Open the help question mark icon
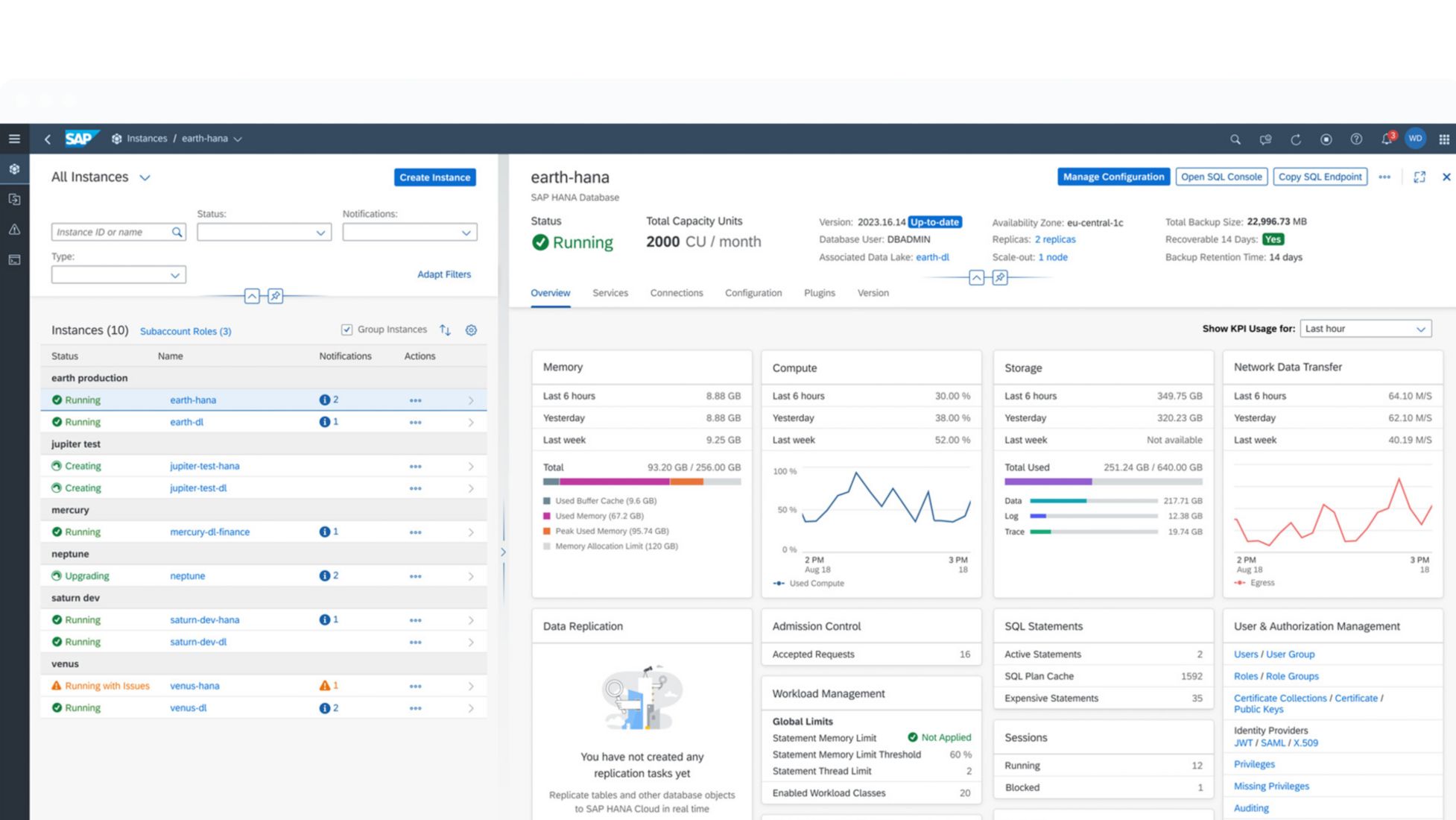Image resolution: width=1456 pixels, height=820 pixels. [1356, 139]
